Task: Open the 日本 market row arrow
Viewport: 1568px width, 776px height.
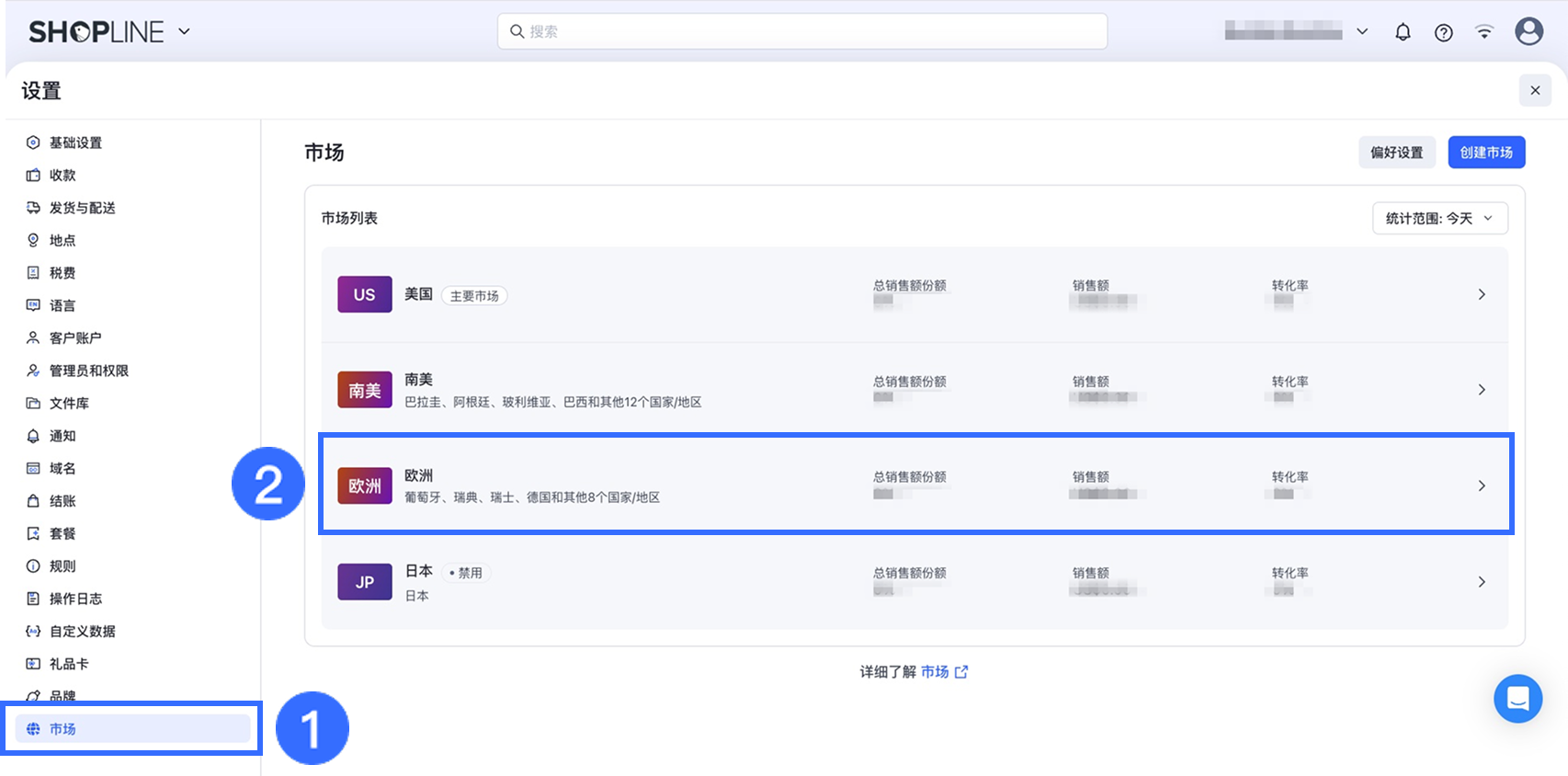Action: pyautogui.click(x=1482, y=582)
